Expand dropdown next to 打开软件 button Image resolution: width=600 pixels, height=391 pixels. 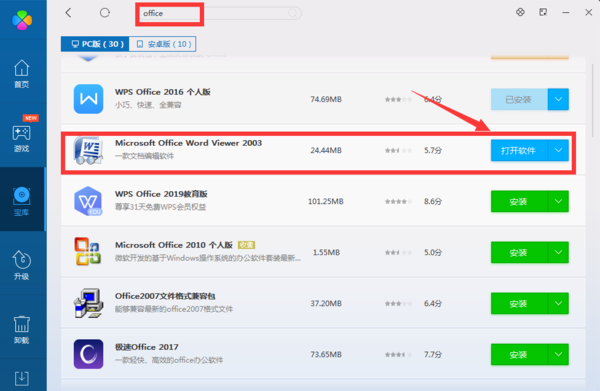558,150
